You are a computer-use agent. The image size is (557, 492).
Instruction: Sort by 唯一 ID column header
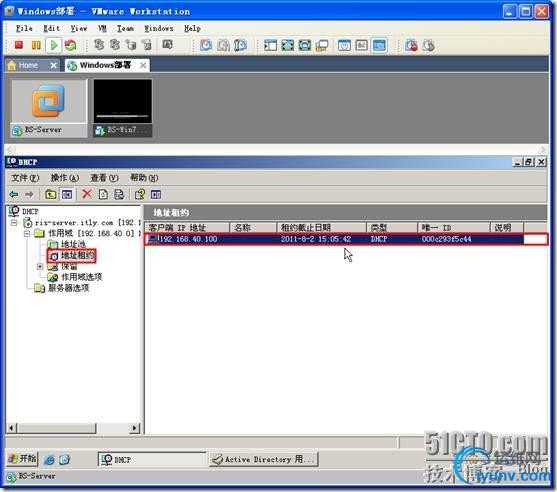[454, 227]
